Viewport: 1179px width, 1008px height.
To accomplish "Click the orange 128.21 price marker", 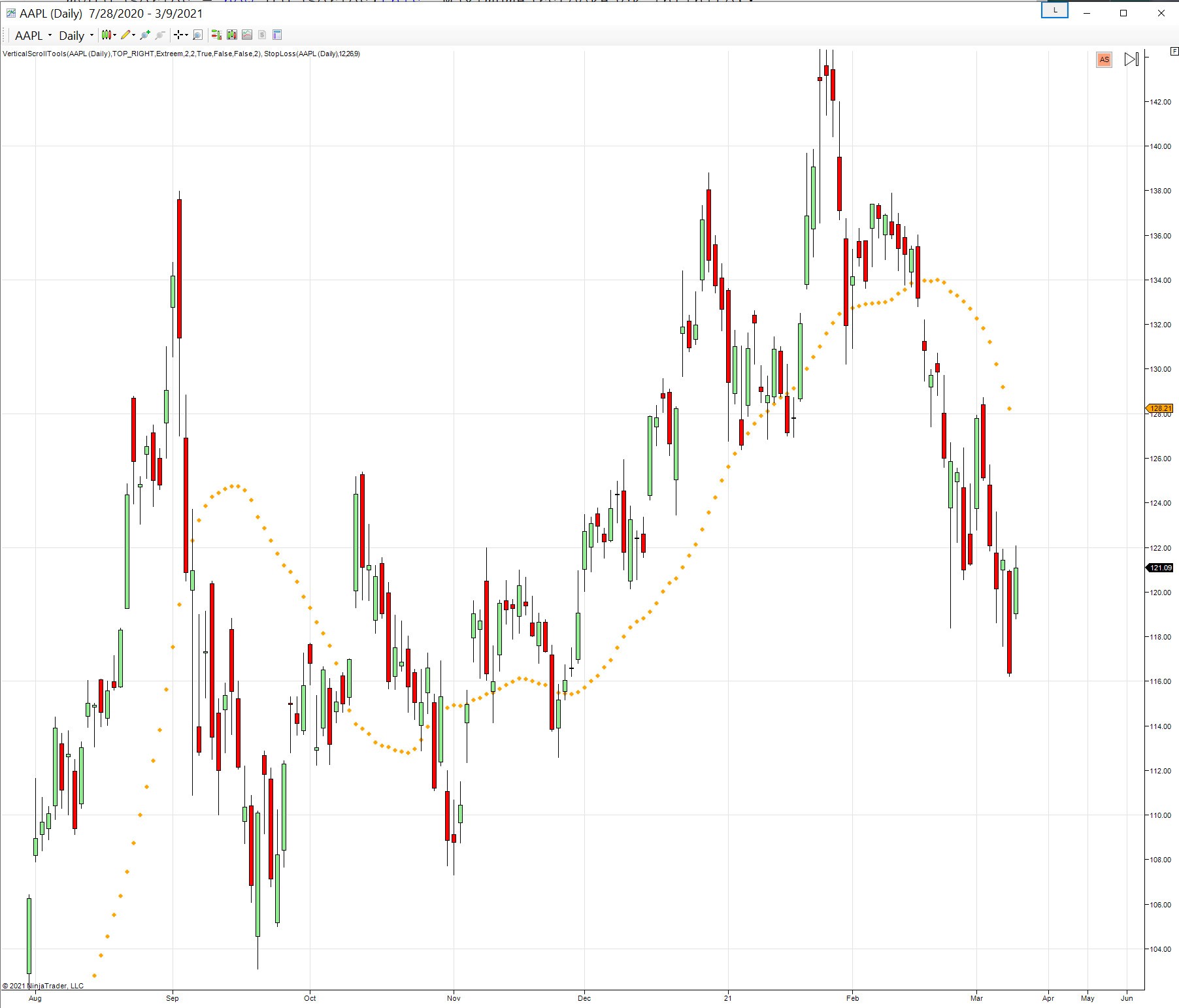I will (x=1160, y=408).
